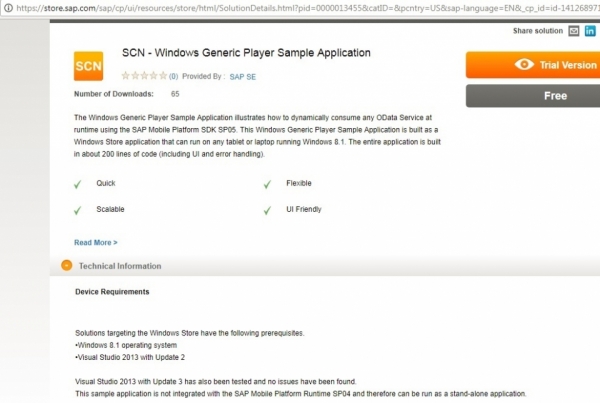Click the site info icon in address bar
The width and height of the screenshot is (600, 403).
pos(8,8)
